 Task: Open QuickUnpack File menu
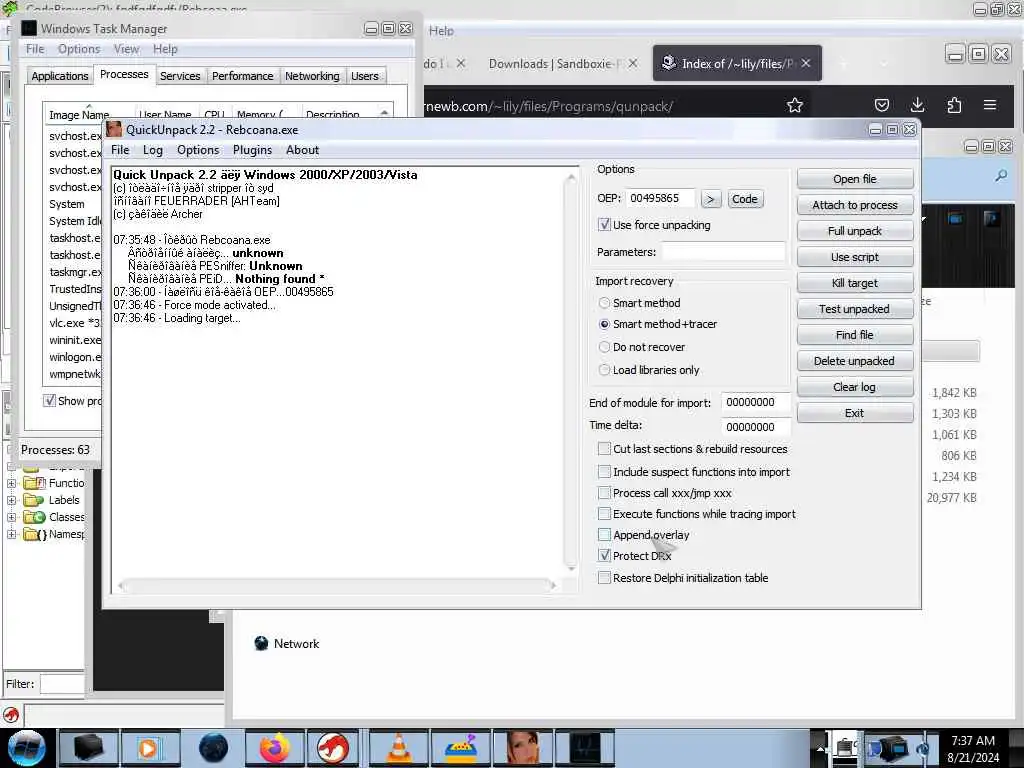pyautogui.click(x=120, y=150)
